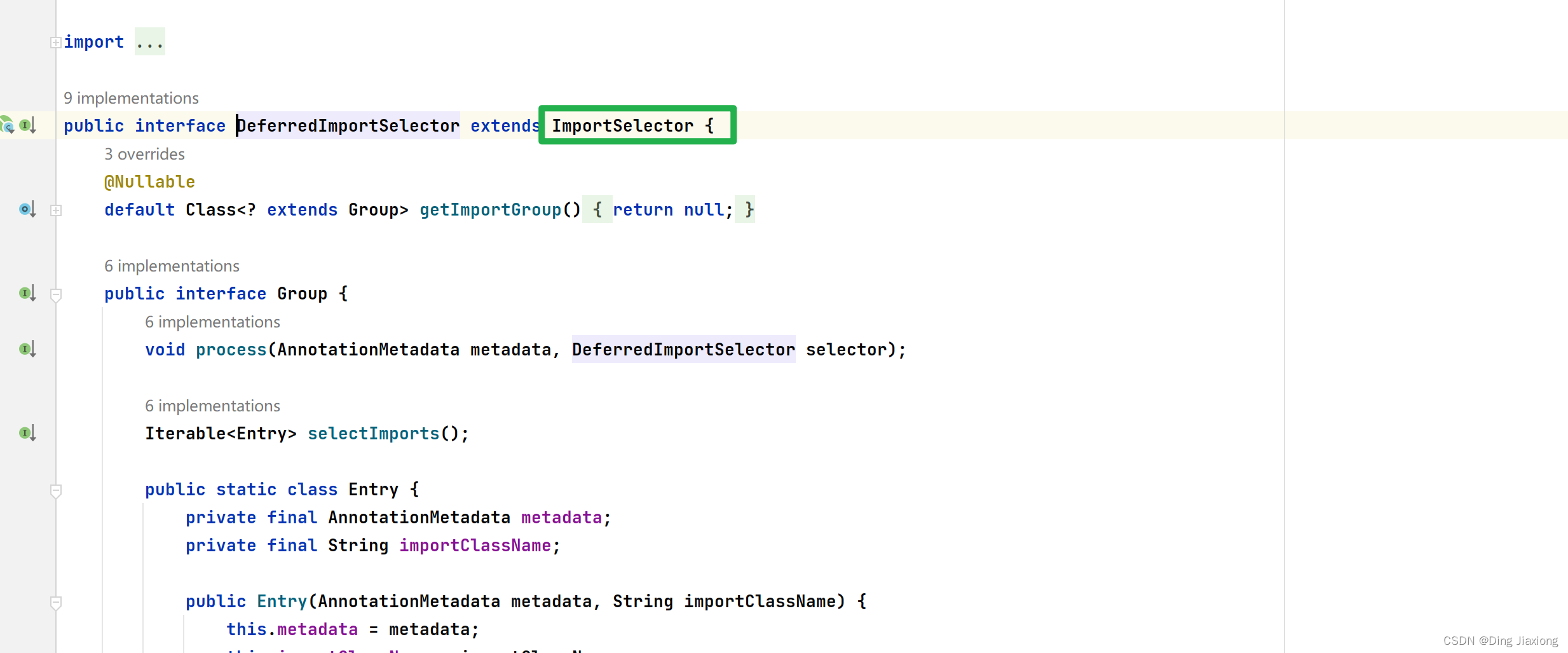The height and width of the screenshot is (653, 1568).
Task: Click 'return null;' in getImportGroup
Action: coord(673,210)
